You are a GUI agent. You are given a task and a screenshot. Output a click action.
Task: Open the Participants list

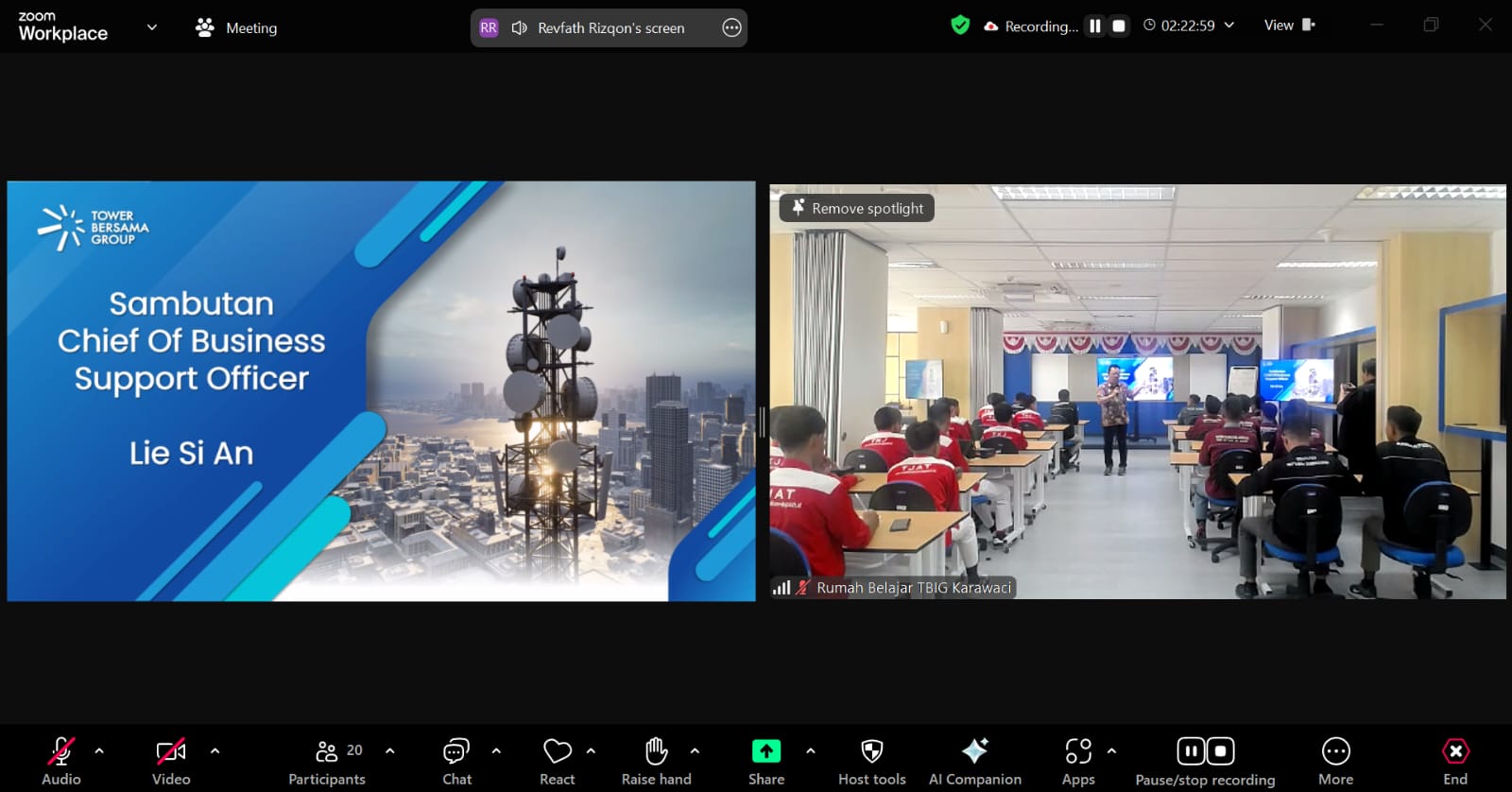327,752
